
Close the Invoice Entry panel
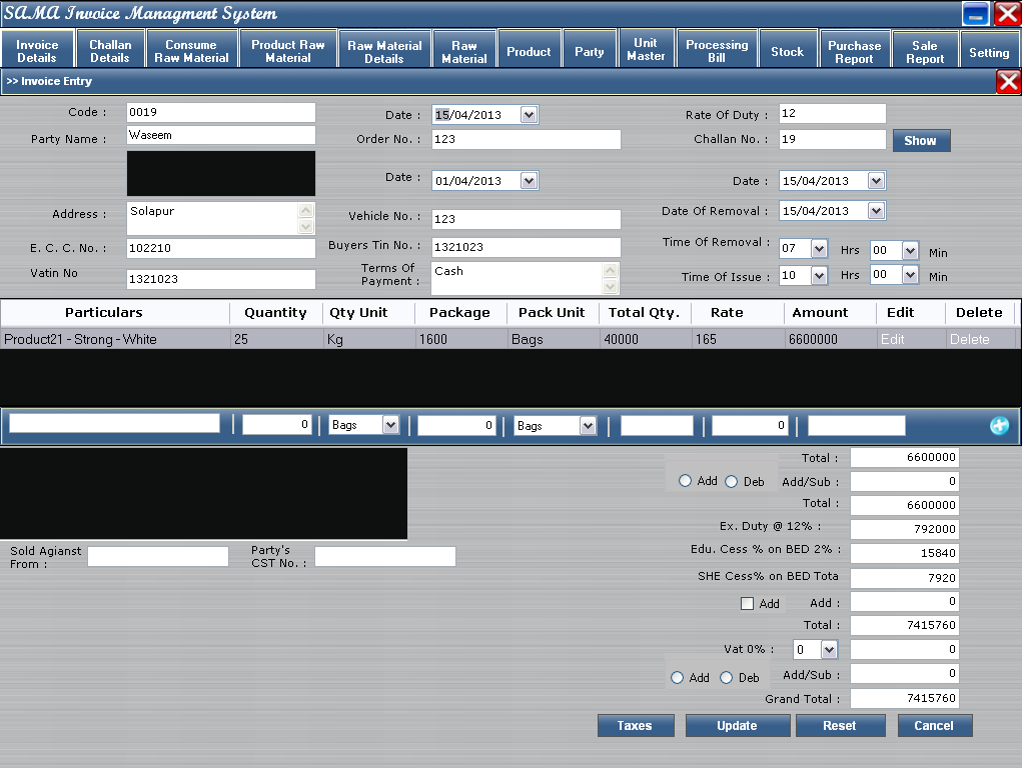[1008, 82]
